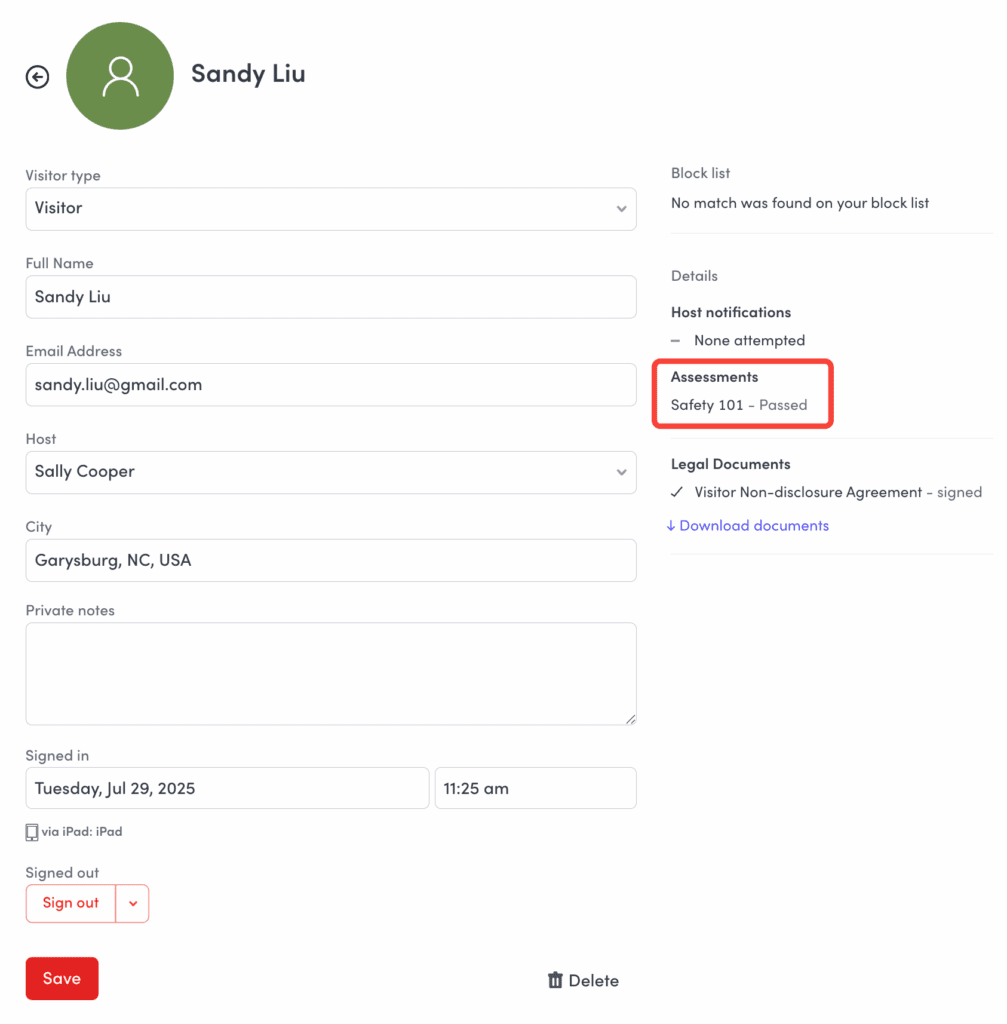Click the Safety 101 assessment result

pyautogui.click(x=739, y=405)
